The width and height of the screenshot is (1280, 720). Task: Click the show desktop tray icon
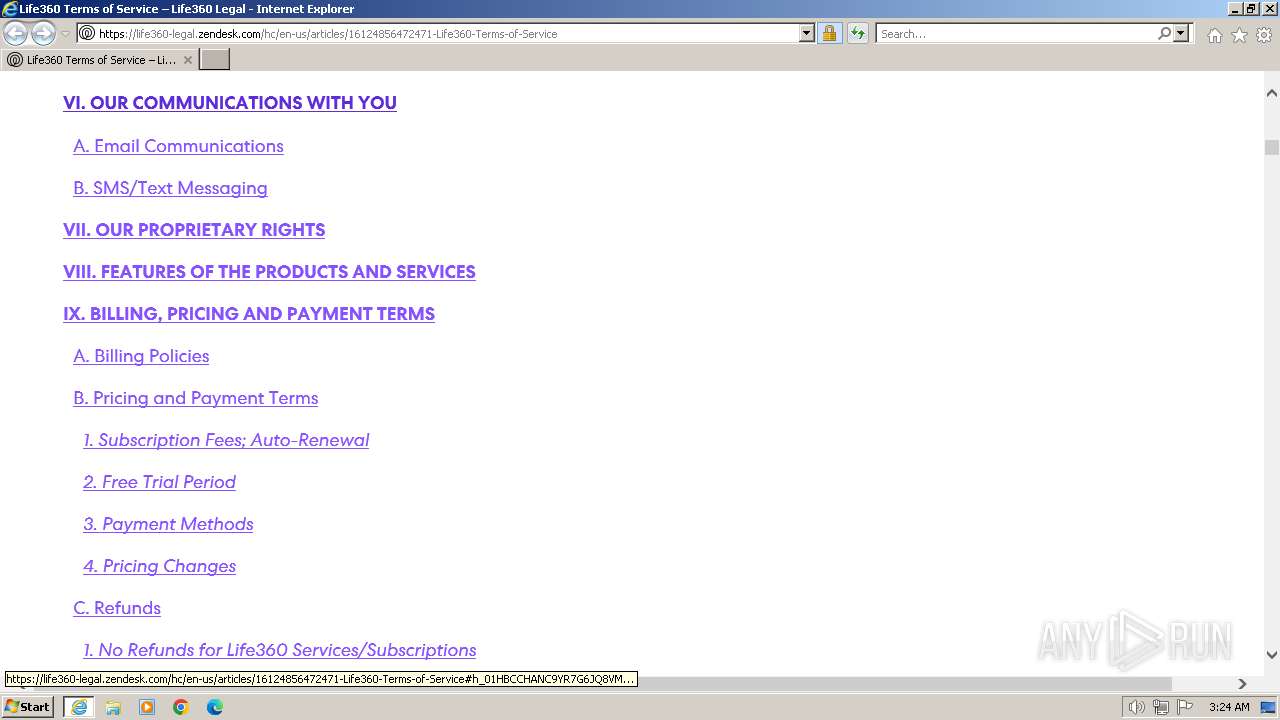(x=1268, y=707)
